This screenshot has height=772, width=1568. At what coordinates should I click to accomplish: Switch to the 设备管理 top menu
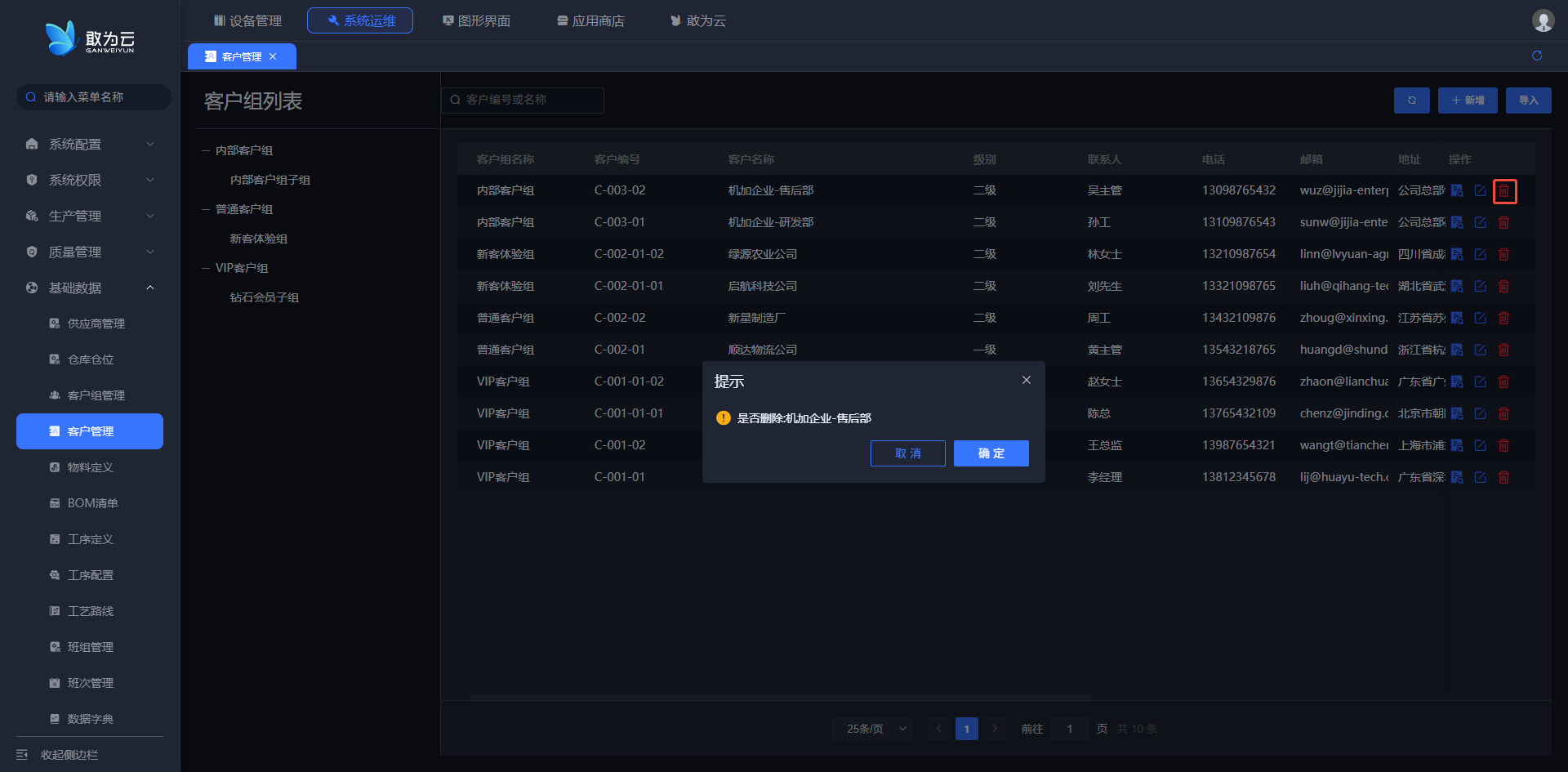click(247, 20)
